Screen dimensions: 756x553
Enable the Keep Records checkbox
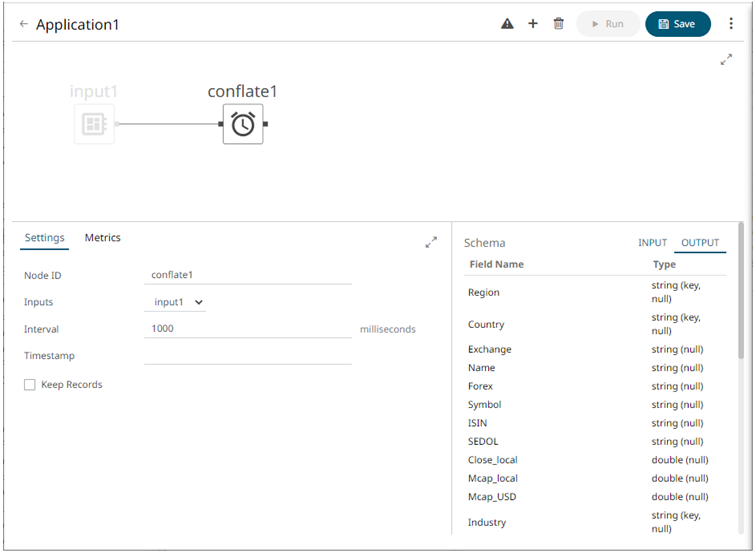pyautogui.click(x=30, y=385)
